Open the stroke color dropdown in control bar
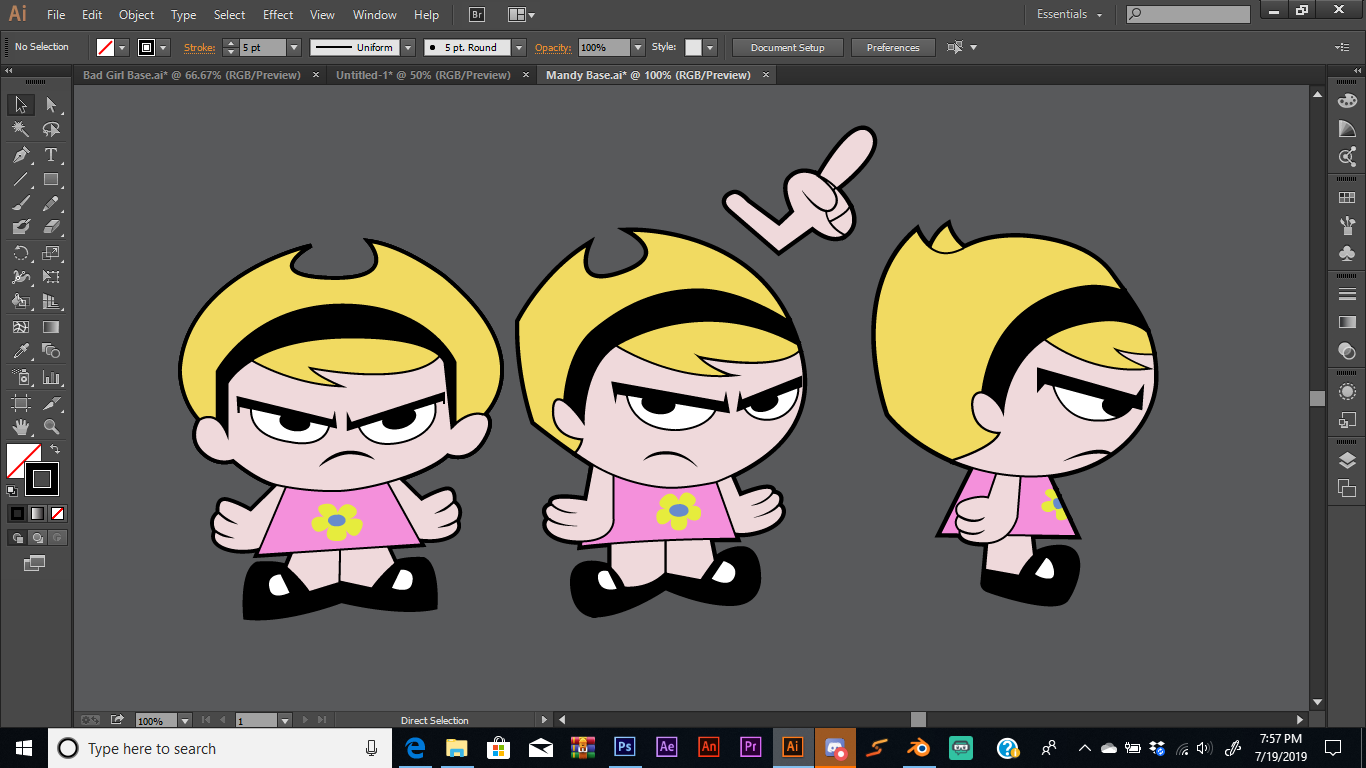1366x768 pixels. coord(164,47)
